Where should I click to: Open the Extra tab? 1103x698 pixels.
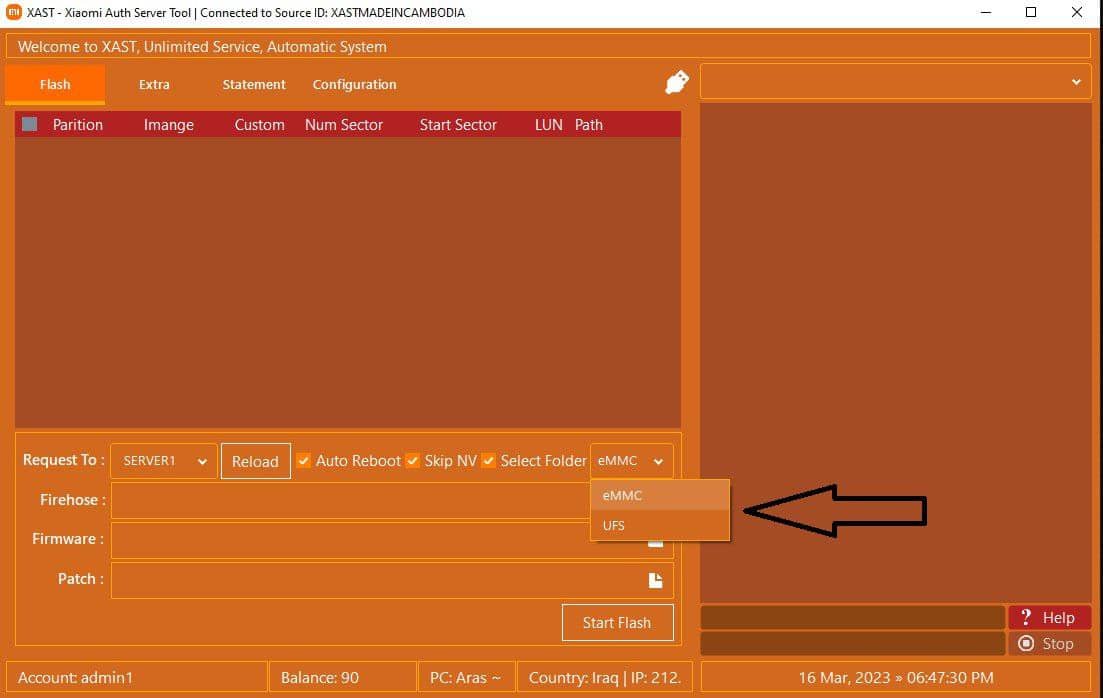(x=154, y=84)
